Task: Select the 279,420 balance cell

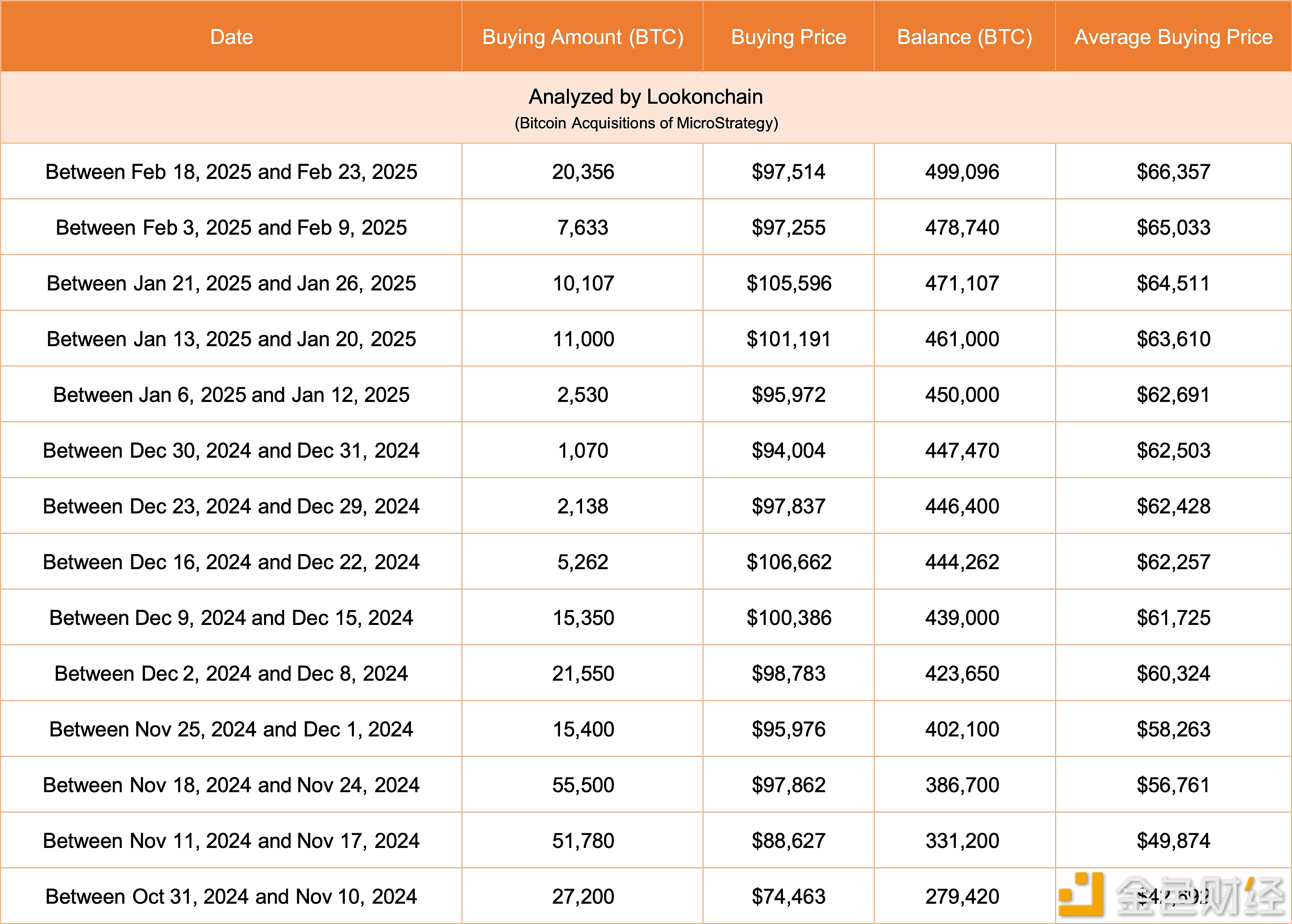Action: pos(961,897)
